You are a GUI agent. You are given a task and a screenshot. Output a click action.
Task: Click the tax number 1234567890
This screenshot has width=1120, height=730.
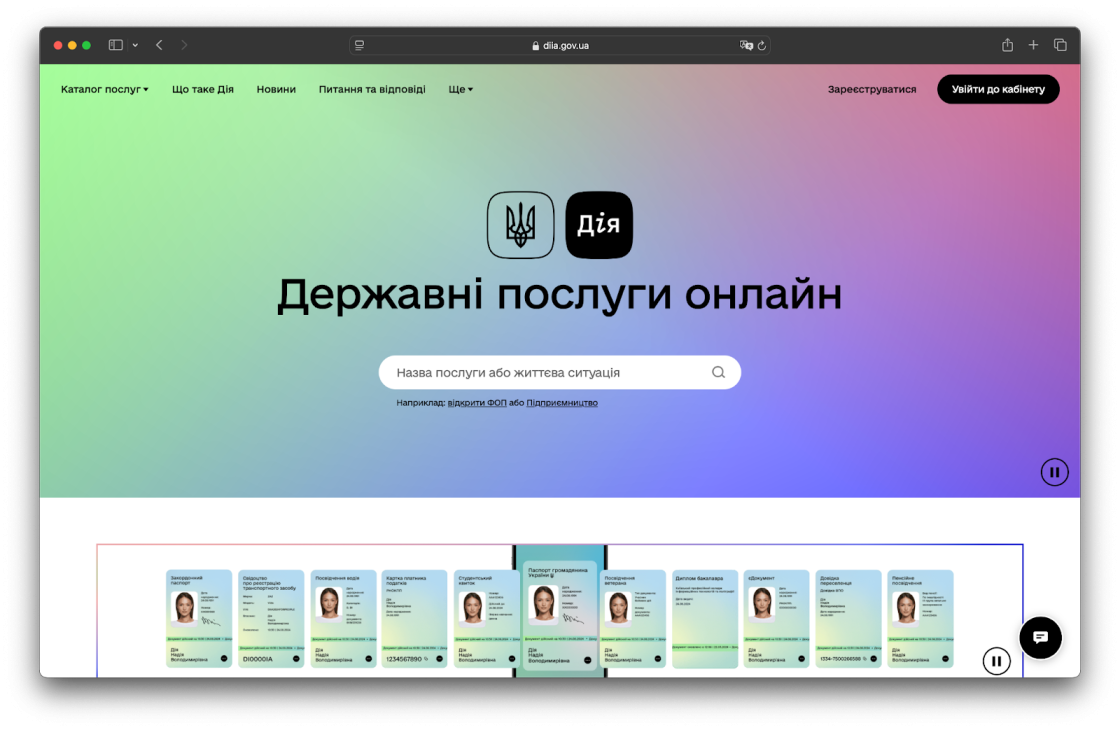click(404, 659)
